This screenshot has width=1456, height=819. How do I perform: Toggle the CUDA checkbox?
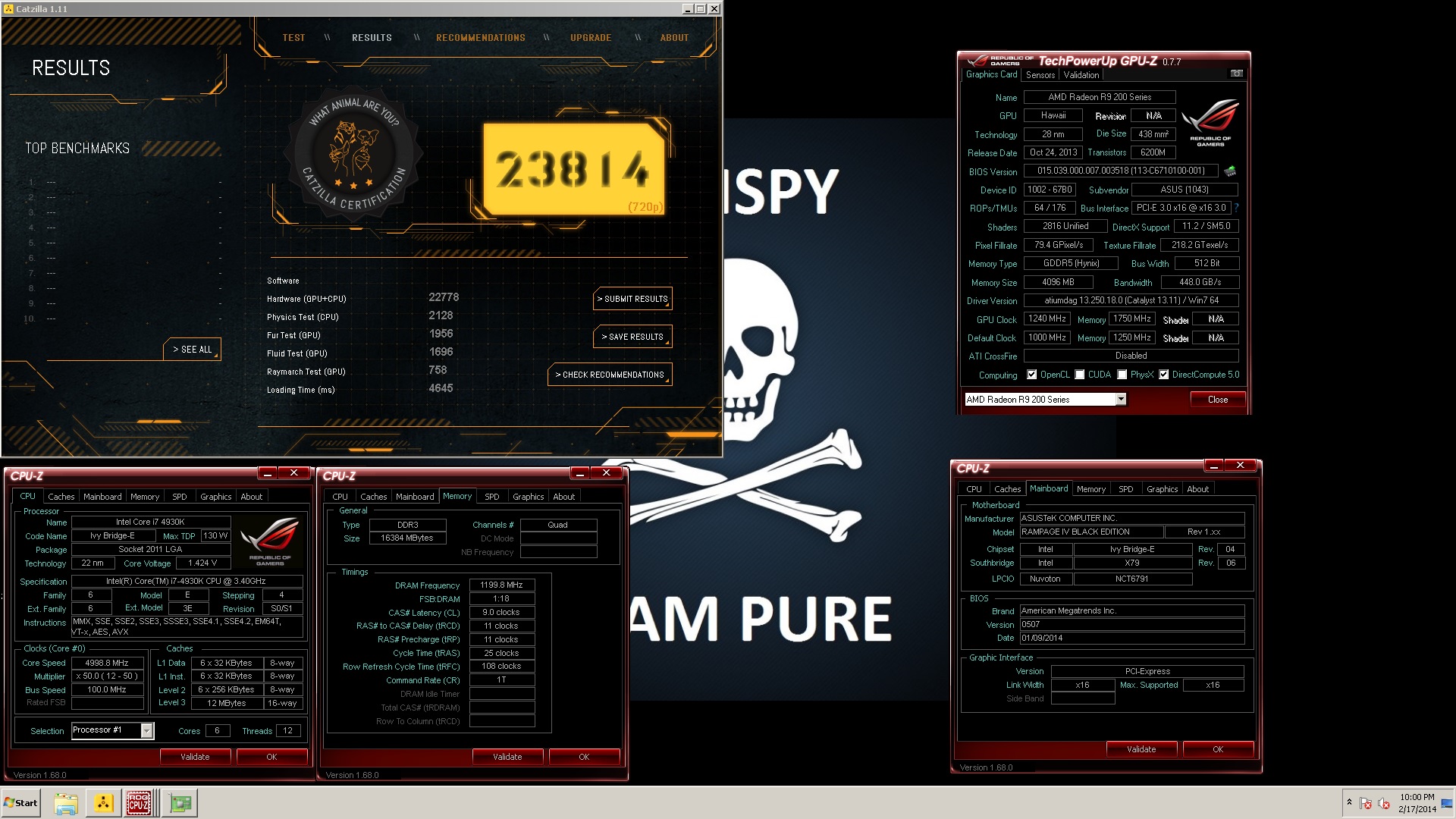click(1079, 375)
